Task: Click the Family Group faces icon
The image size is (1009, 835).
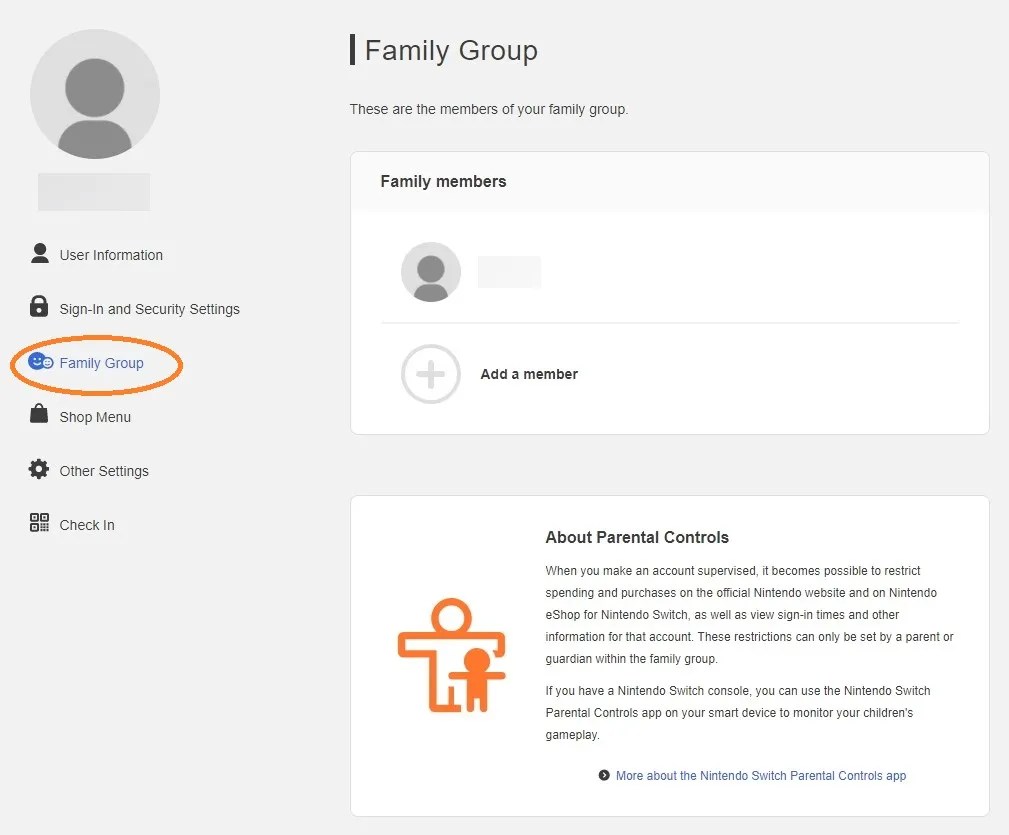Action: pos(41,362)
